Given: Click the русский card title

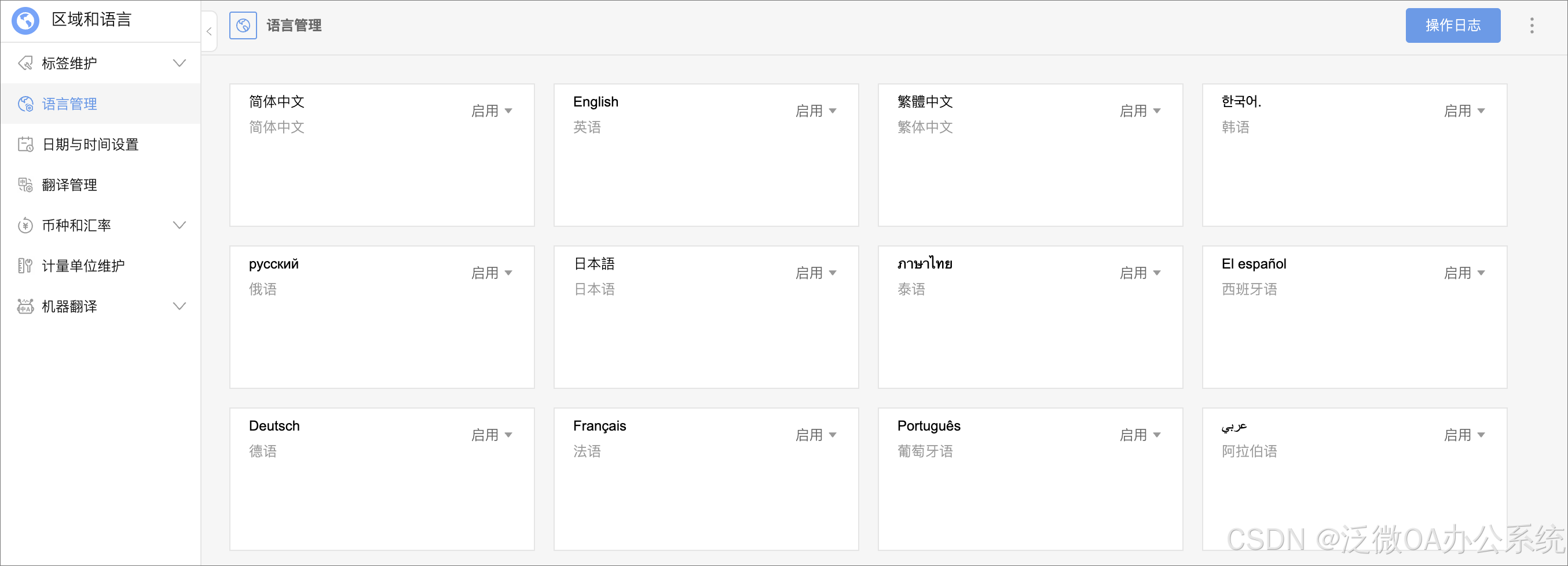Looking at the screenshot, I should (x=274, y=263).
